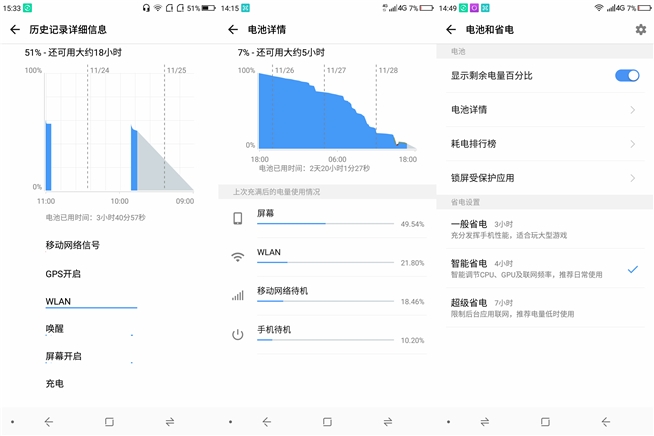Select 超级省电 mode

tap(545, 308)
